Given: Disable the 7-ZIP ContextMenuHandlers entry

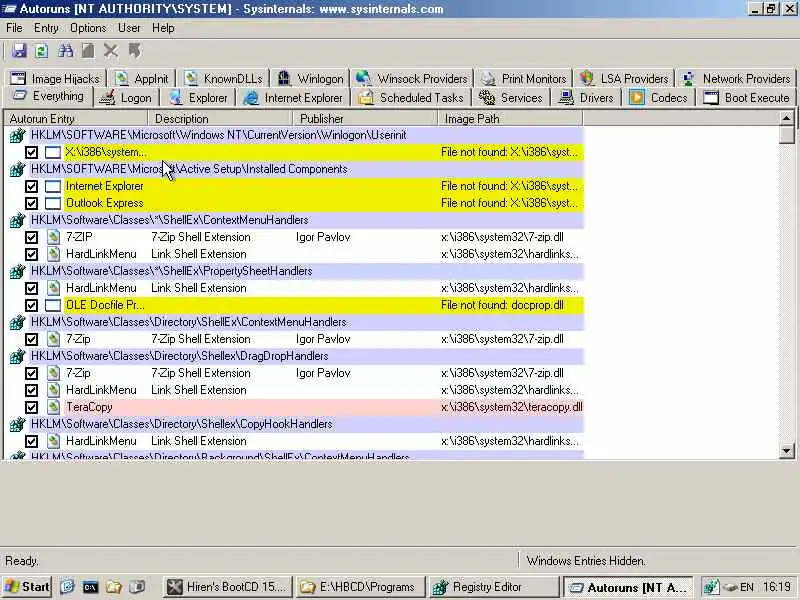Looking at the screenshot, I should tap(32, 238).
